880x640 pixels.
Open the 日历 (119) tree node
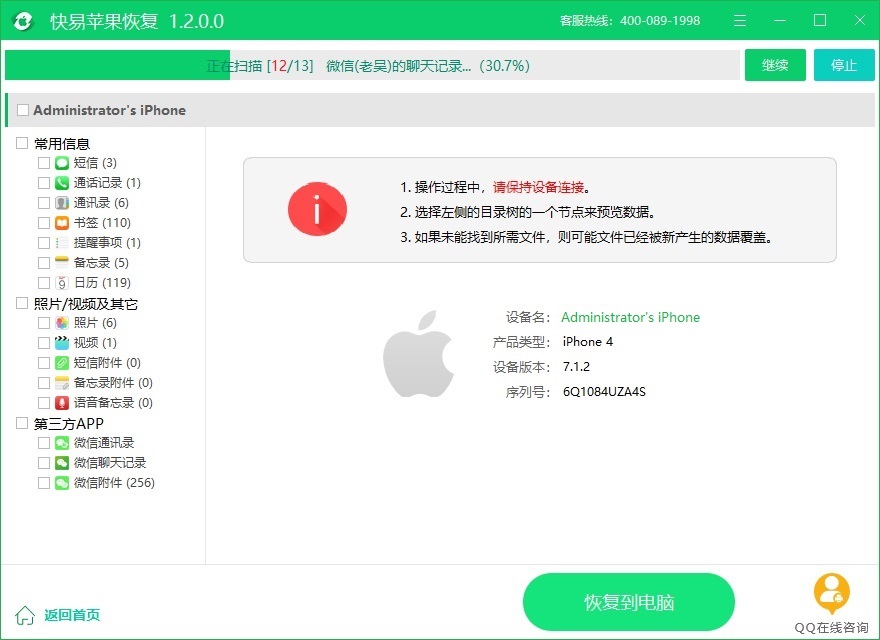[x=102, y=283]
